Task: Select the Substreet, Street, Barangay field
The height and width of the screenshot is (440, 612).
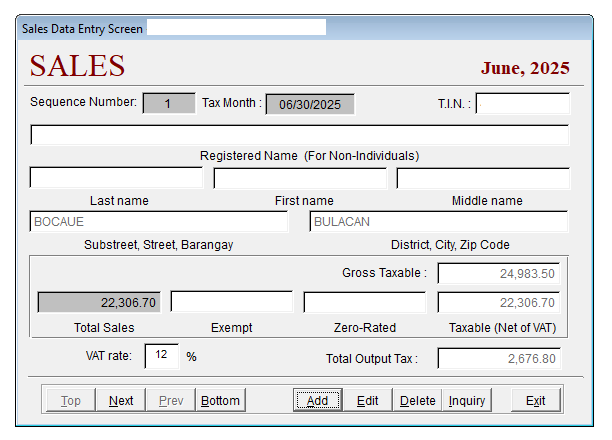Action: 159,221
